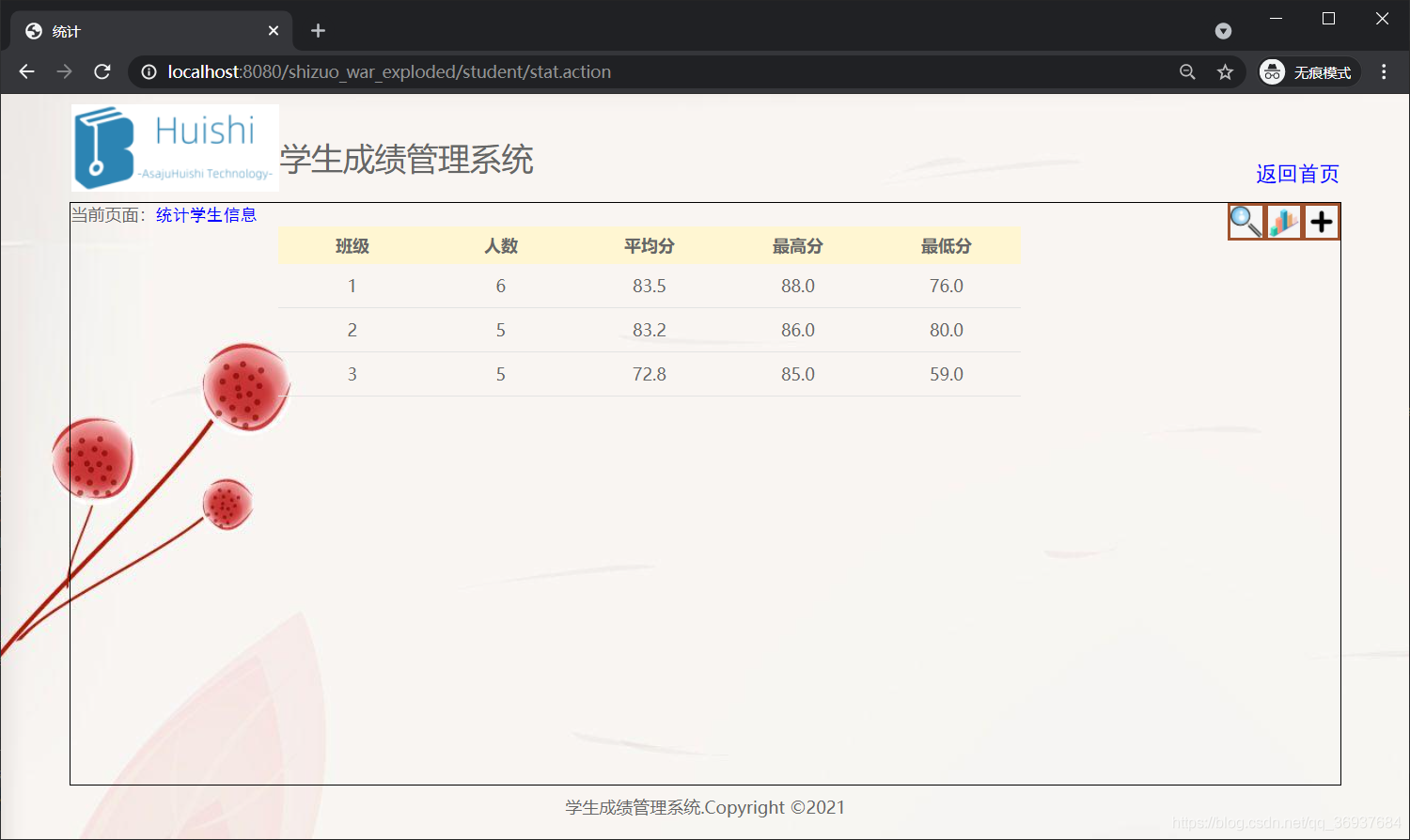Click class number 2 cell
Image resolution: width=1410 pixels, height=840 pixels.
tap(352, 330)
